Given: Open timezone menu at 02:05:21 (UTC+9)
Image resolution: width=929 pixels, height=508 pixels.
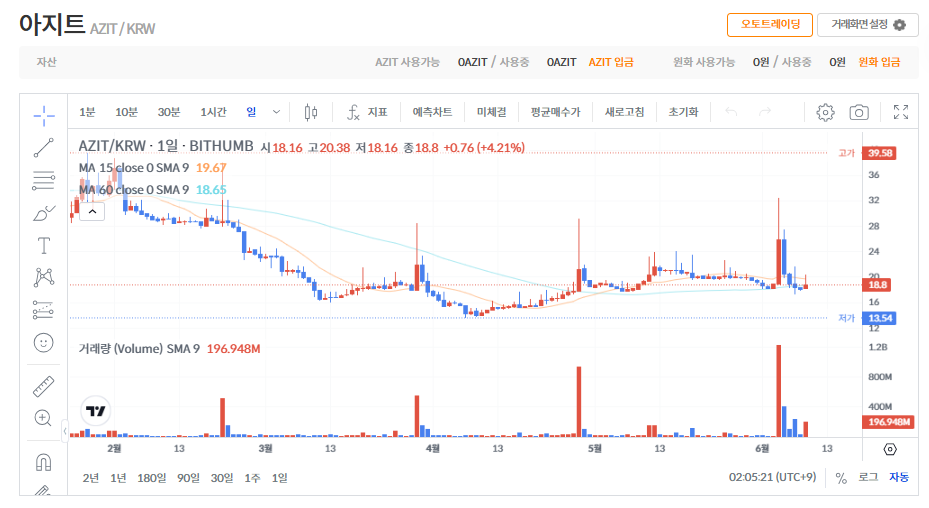Looking at the screenshot, I should [x=772, y=477].
